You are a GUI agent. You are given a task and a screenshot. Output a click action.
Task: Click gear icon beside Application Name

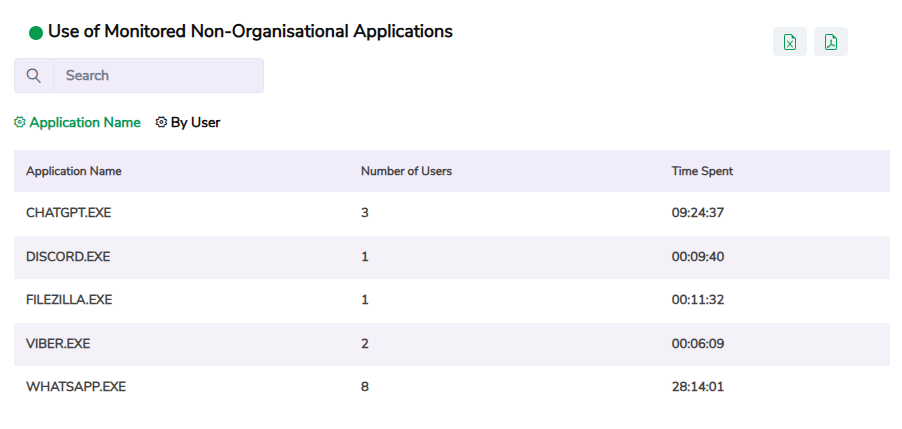(x=19, y=123)
